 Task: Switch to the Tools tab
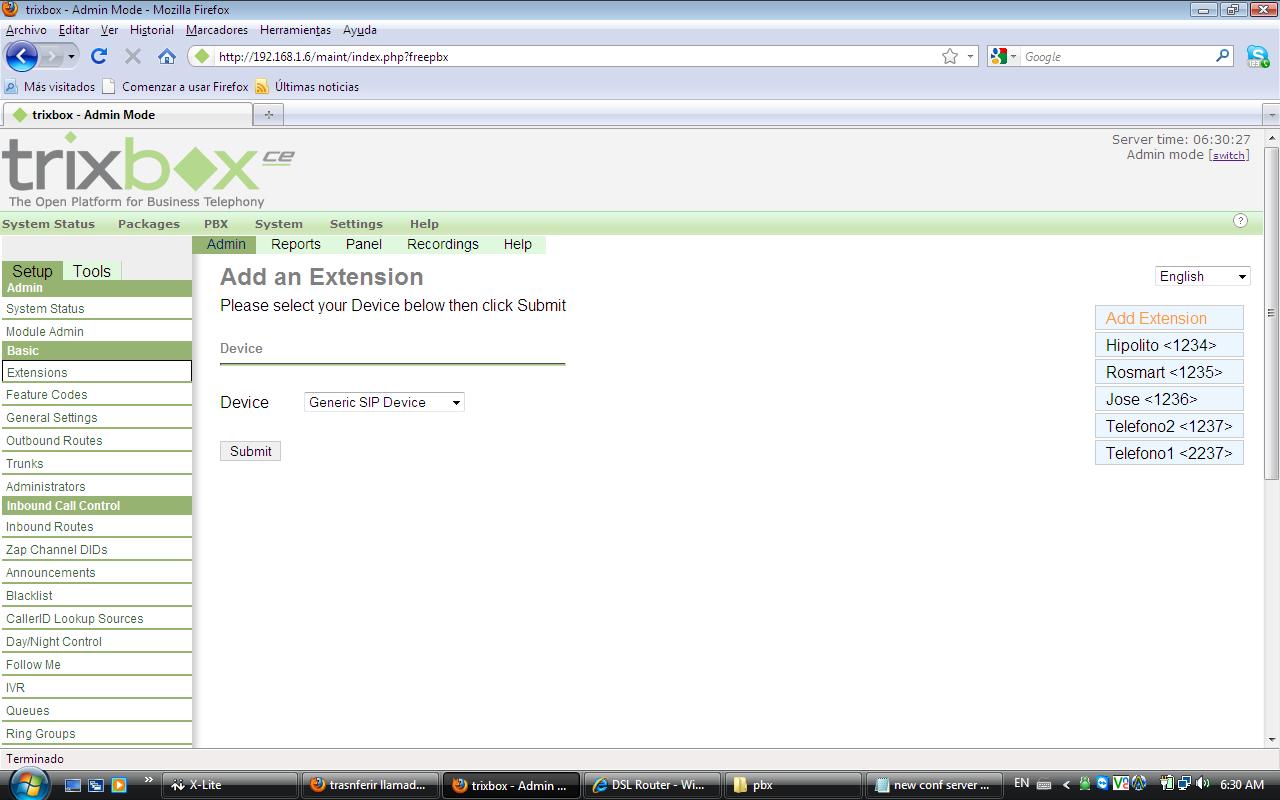coord(92,270)
